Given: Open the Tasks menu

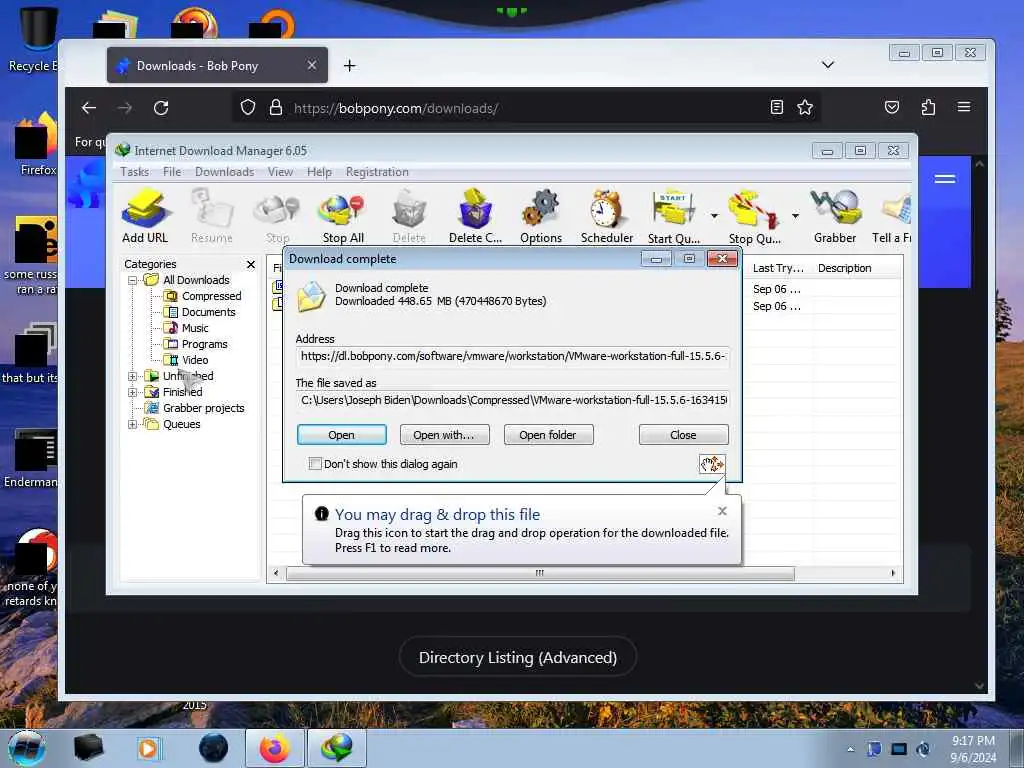Looking at the screenshot, I should click(x=135, y=172).
